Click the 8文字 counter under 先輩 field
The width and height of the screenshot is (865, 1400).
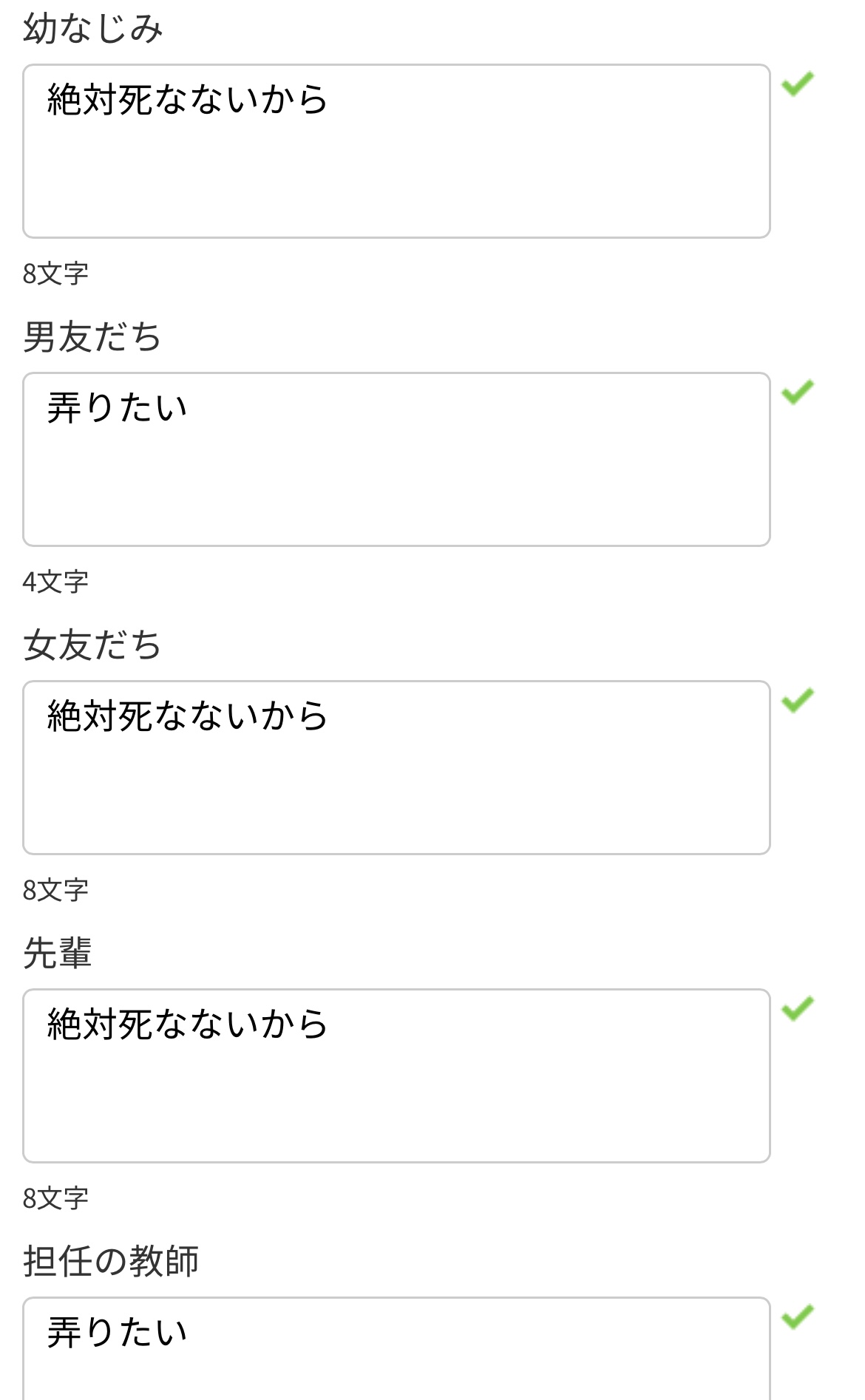click(x=55, y=1199)
